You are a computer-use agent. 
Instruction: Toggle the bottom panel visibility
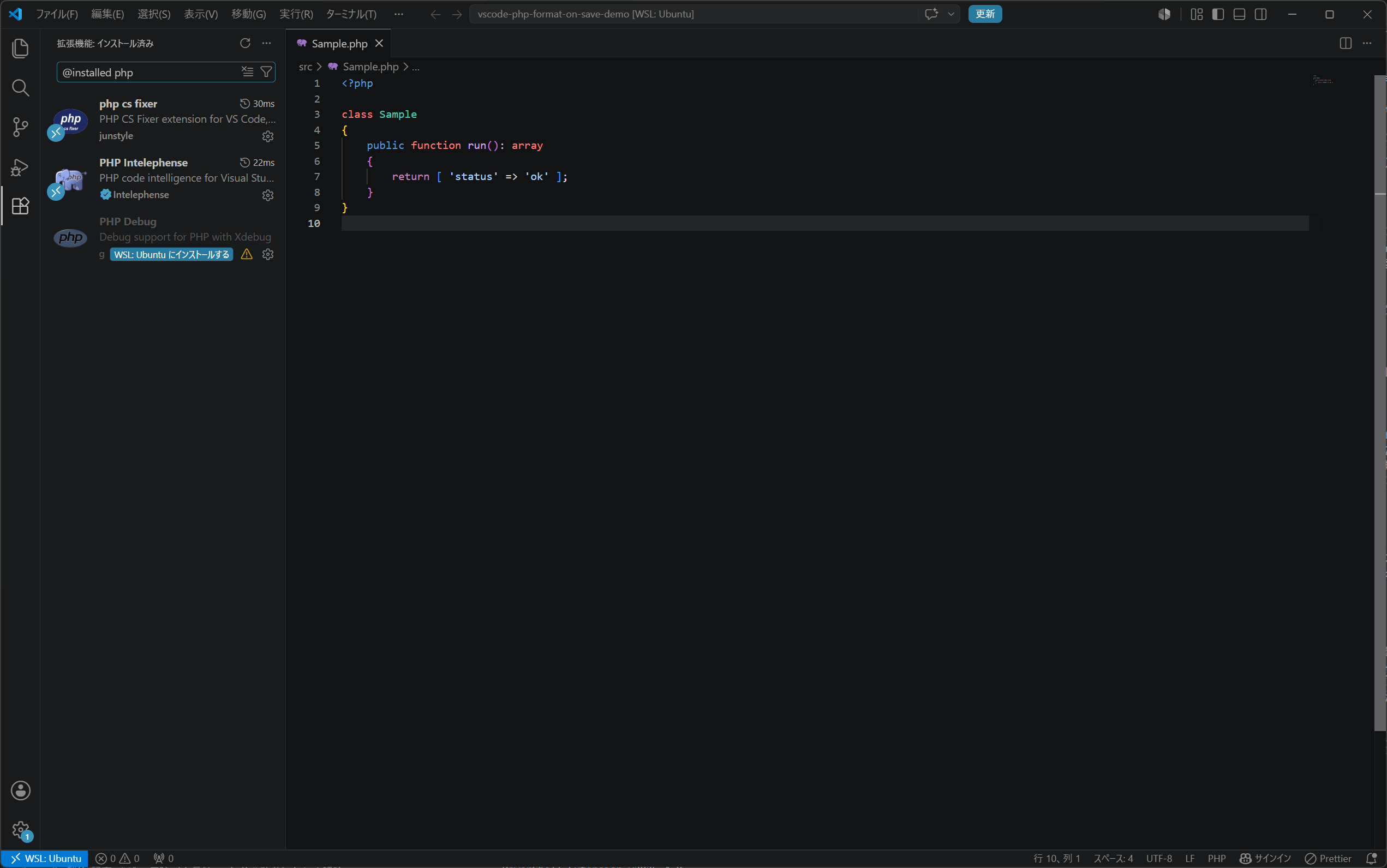point(1240,14)
